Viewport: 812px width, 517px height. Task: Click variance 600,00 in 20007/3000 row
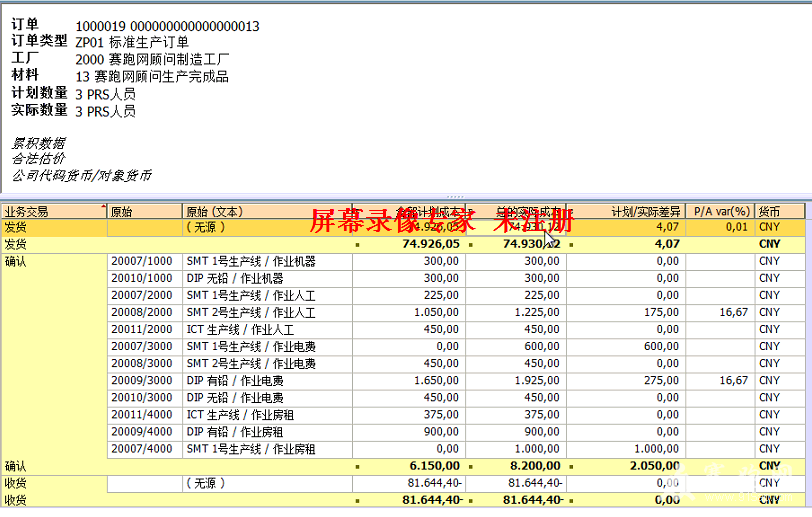(661, 346)
